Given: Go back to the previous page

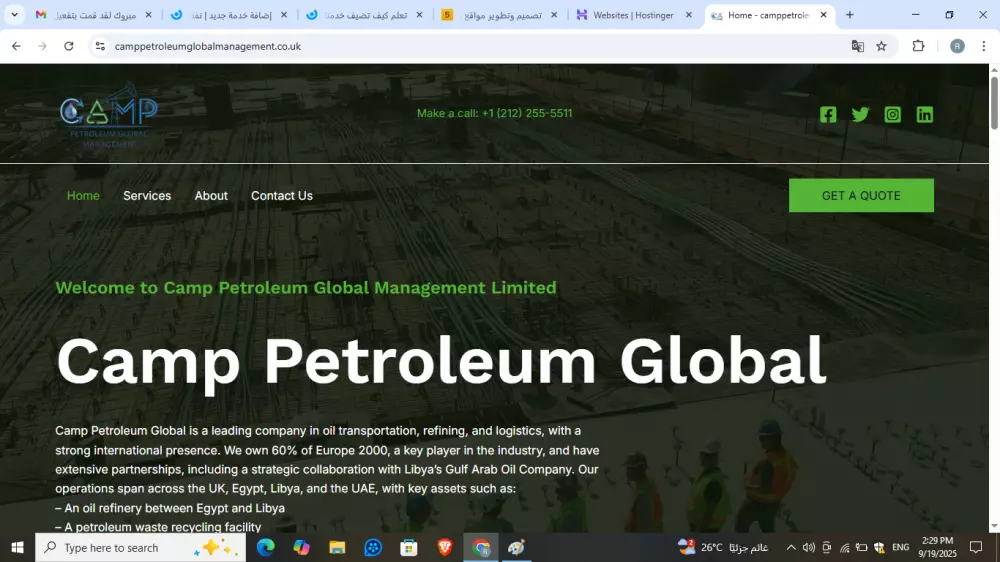Looking at the screenshot, I should pyautogui.click(x=16, y=46).
